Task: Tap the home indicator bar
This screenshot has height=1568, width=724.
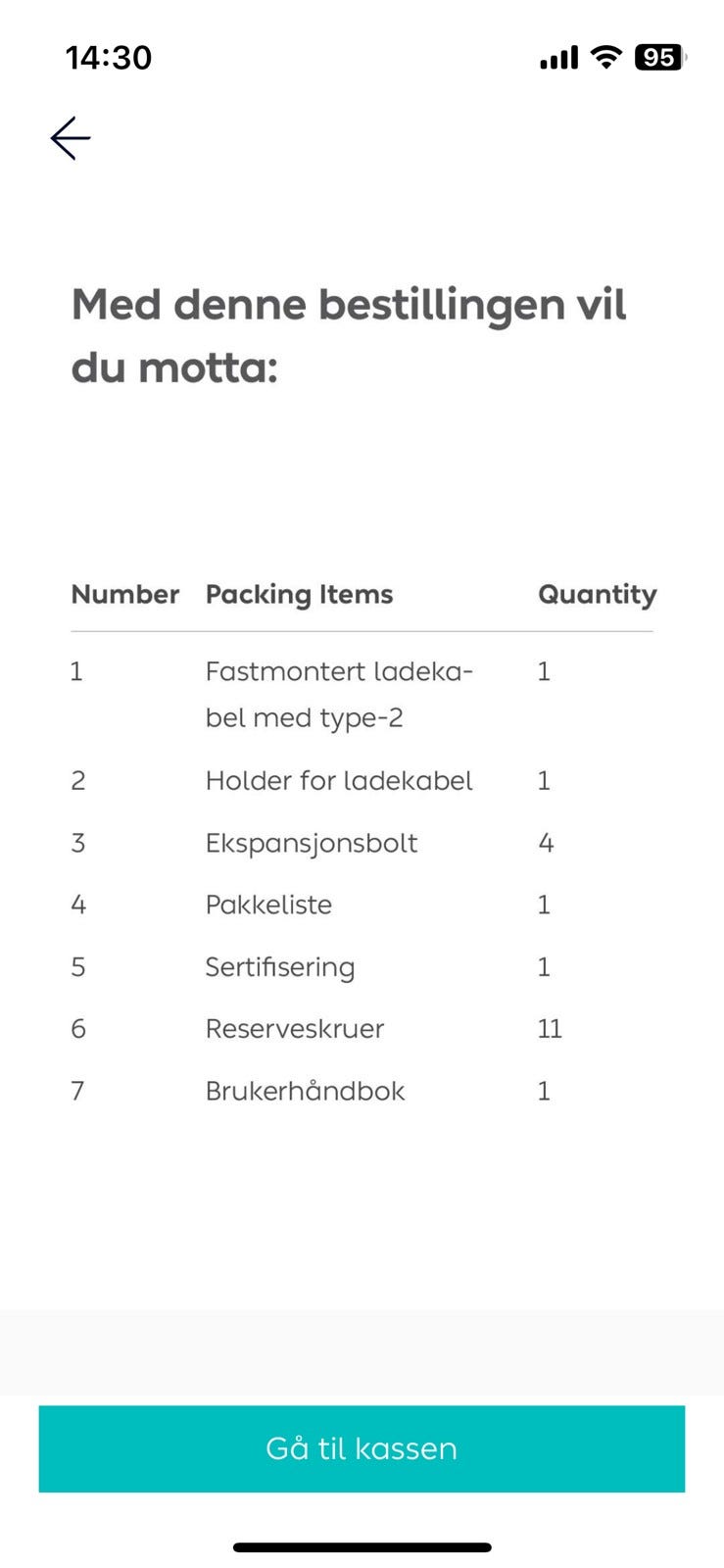Action: [x=362, y=1547]
